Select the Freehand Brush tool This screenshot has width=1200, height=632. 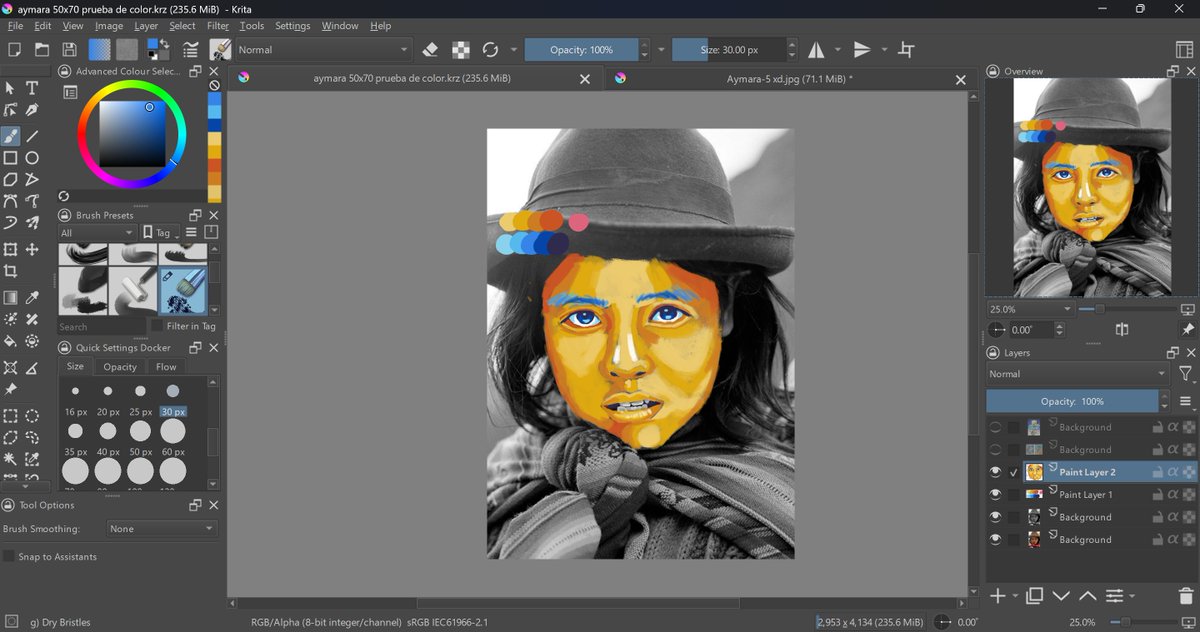tap(10, 136)
